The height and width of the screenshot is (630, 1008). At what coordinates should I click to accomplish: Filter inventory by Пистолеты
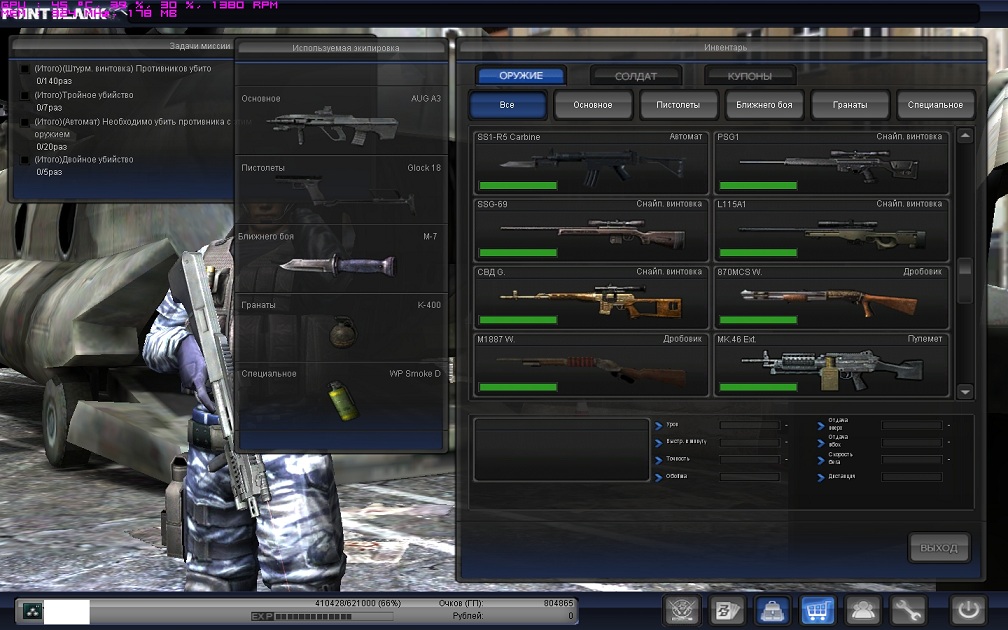coord(678,105)
